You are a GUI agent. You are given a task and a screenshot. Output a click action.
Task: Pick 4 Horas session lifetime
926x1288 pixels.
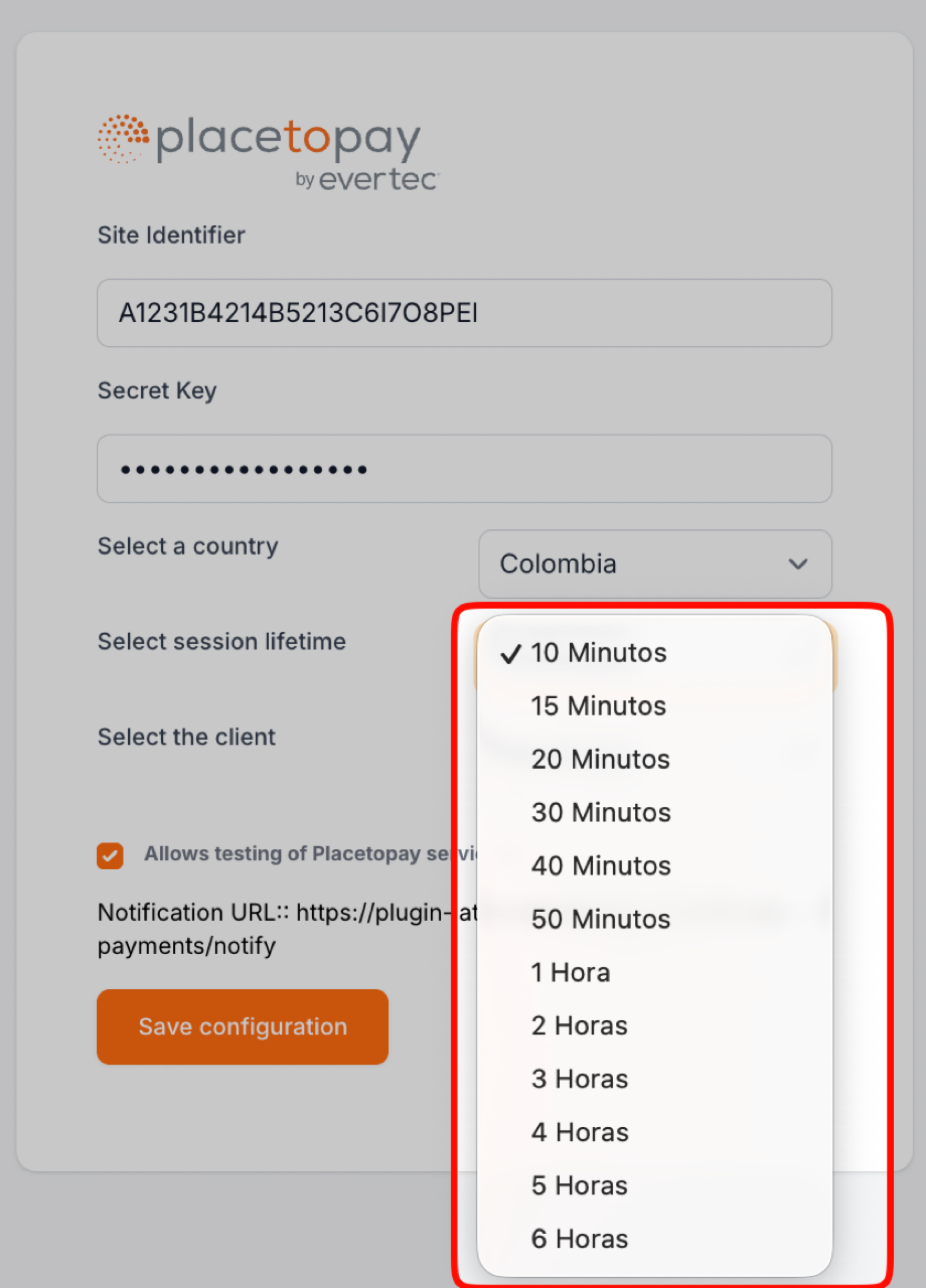tap(580, 1132)
